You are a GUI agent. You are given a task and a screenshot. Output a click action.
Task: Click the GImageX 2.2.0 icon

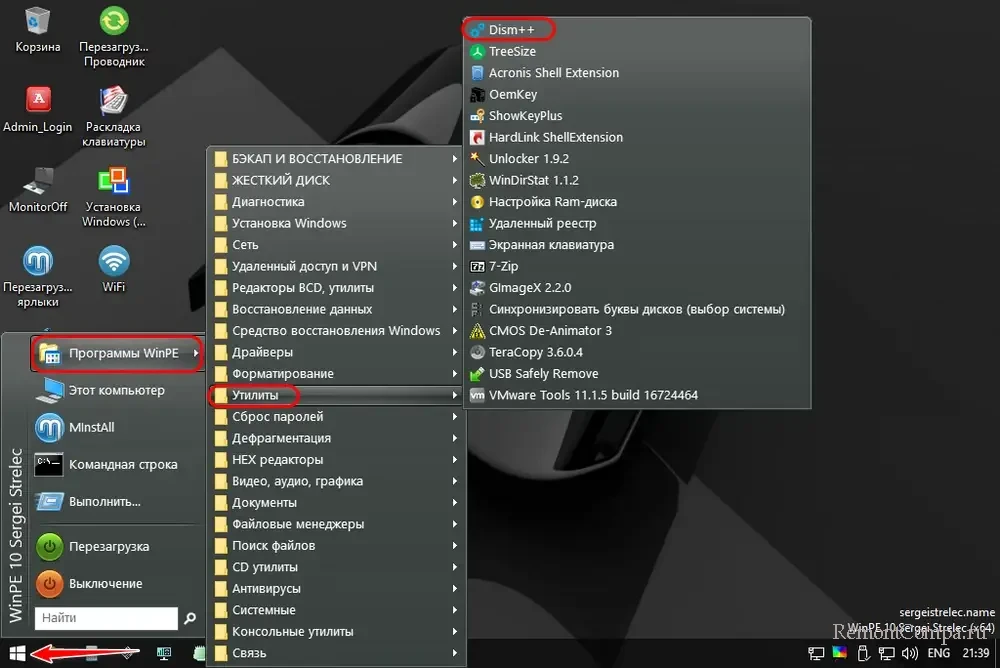(477, 288)
